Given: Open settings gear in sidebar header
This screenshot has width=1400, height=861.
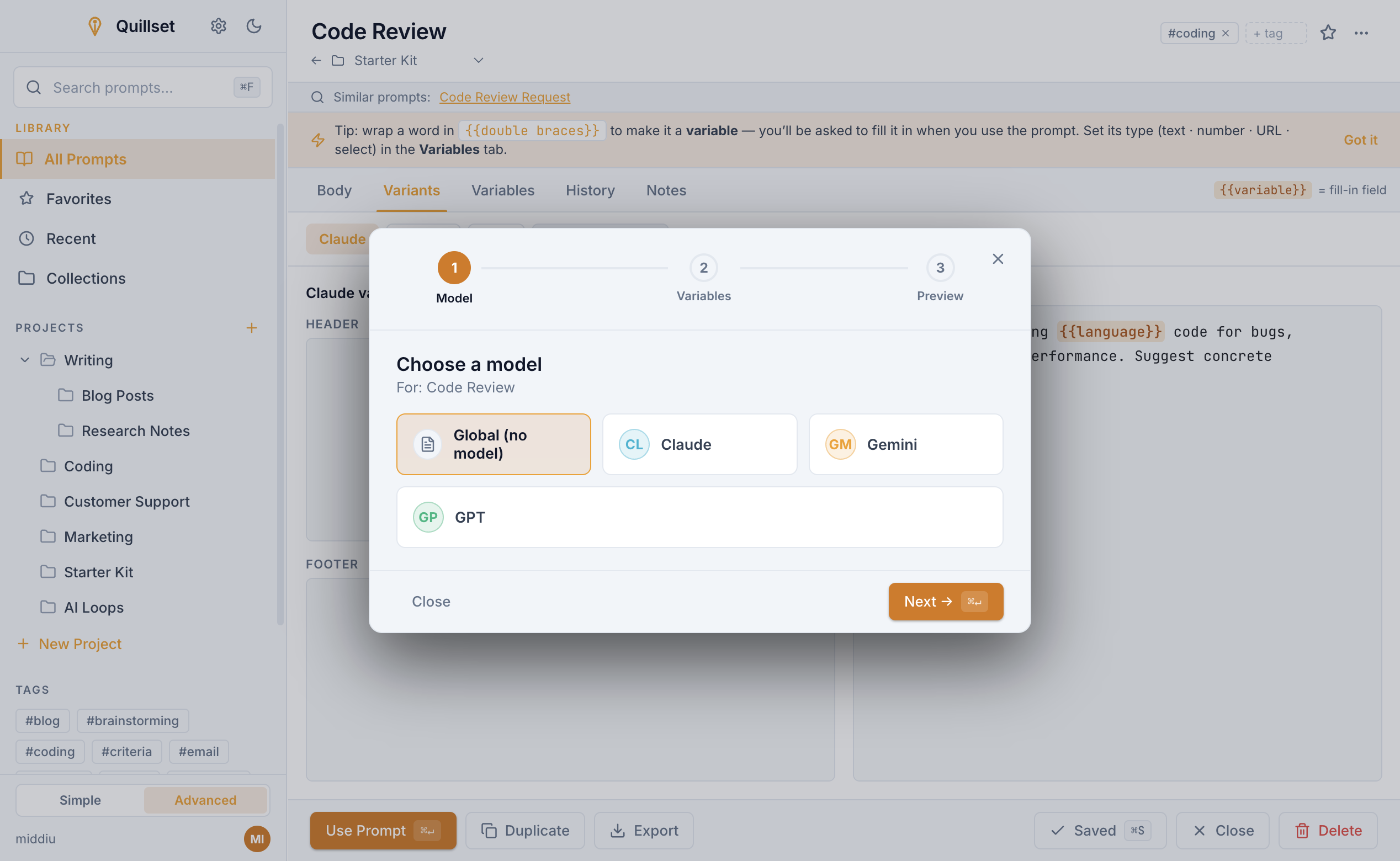Looking at the screenshot, I should pyautogui.click(x=218, y=26).
